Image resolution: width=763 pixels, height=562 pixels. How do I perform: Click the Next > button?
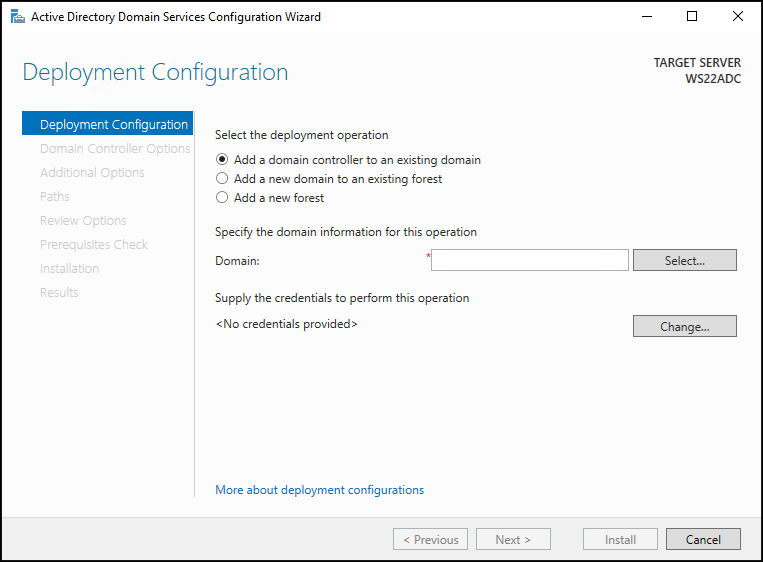[x=513, y=539]
